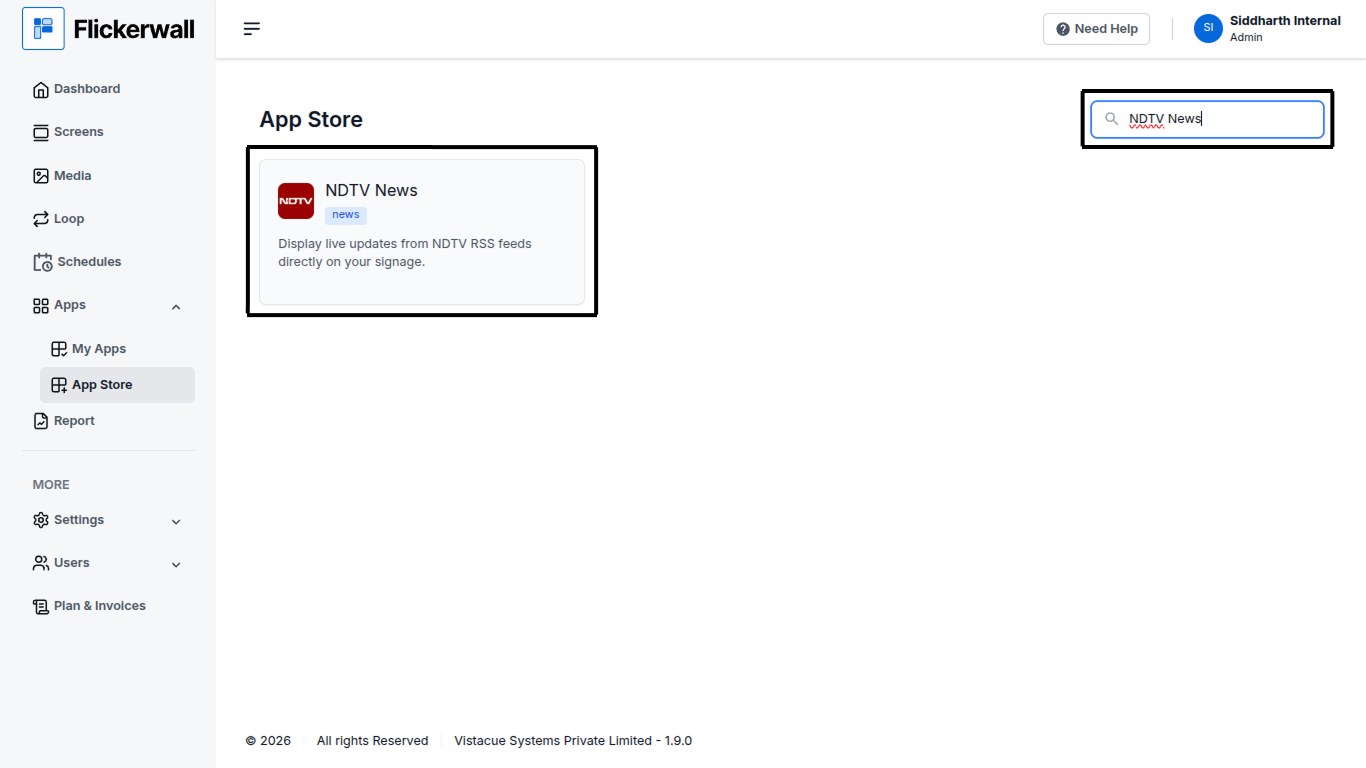Click the Media image icon

pyautogui.click(x=41, y=176)
